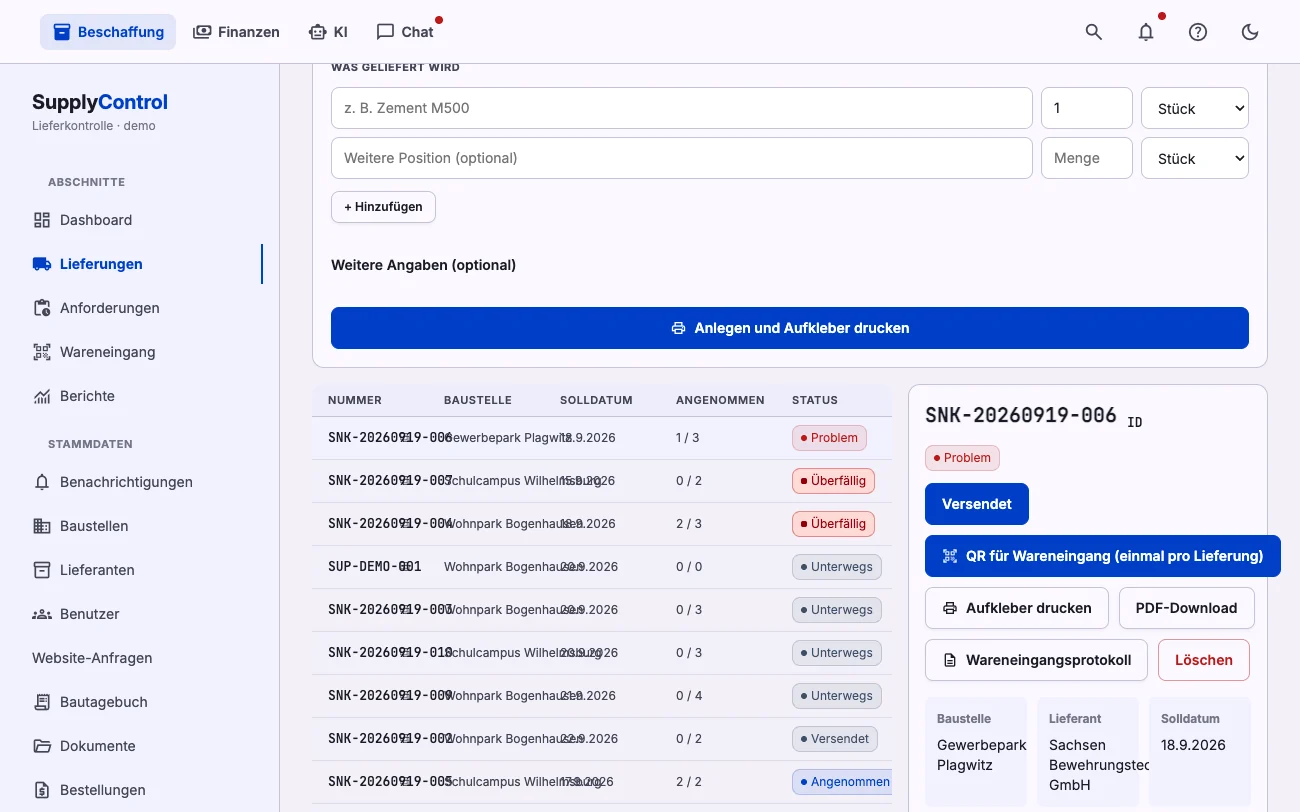Click the Versendet status button

(977, 504)
